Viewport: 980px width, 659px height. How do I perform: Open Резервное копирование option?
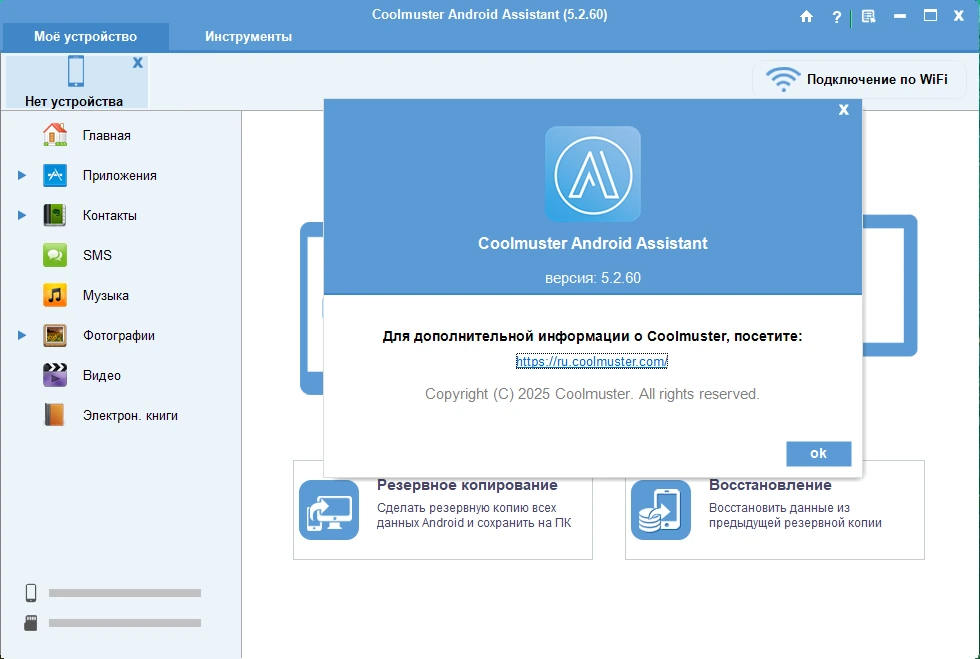point(442,510)
